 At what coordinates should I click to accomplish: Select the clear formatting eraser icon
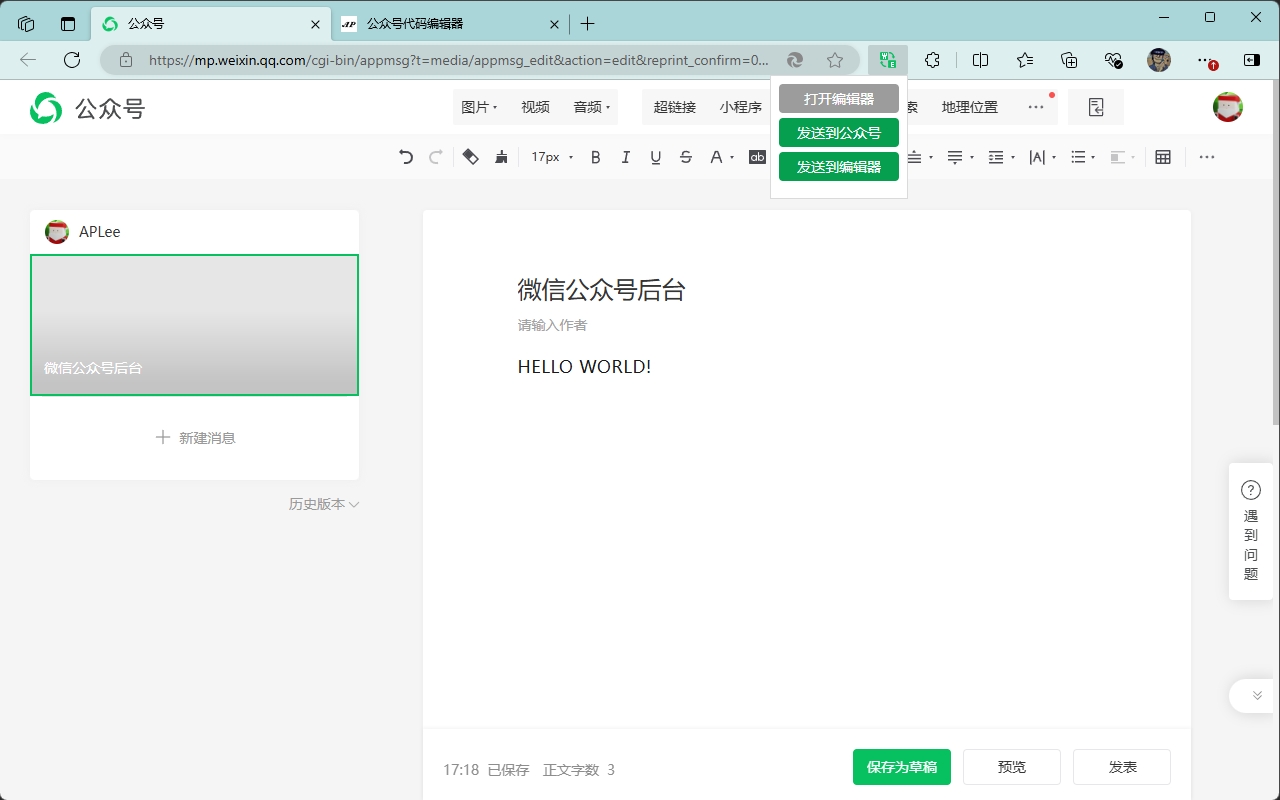471,157
